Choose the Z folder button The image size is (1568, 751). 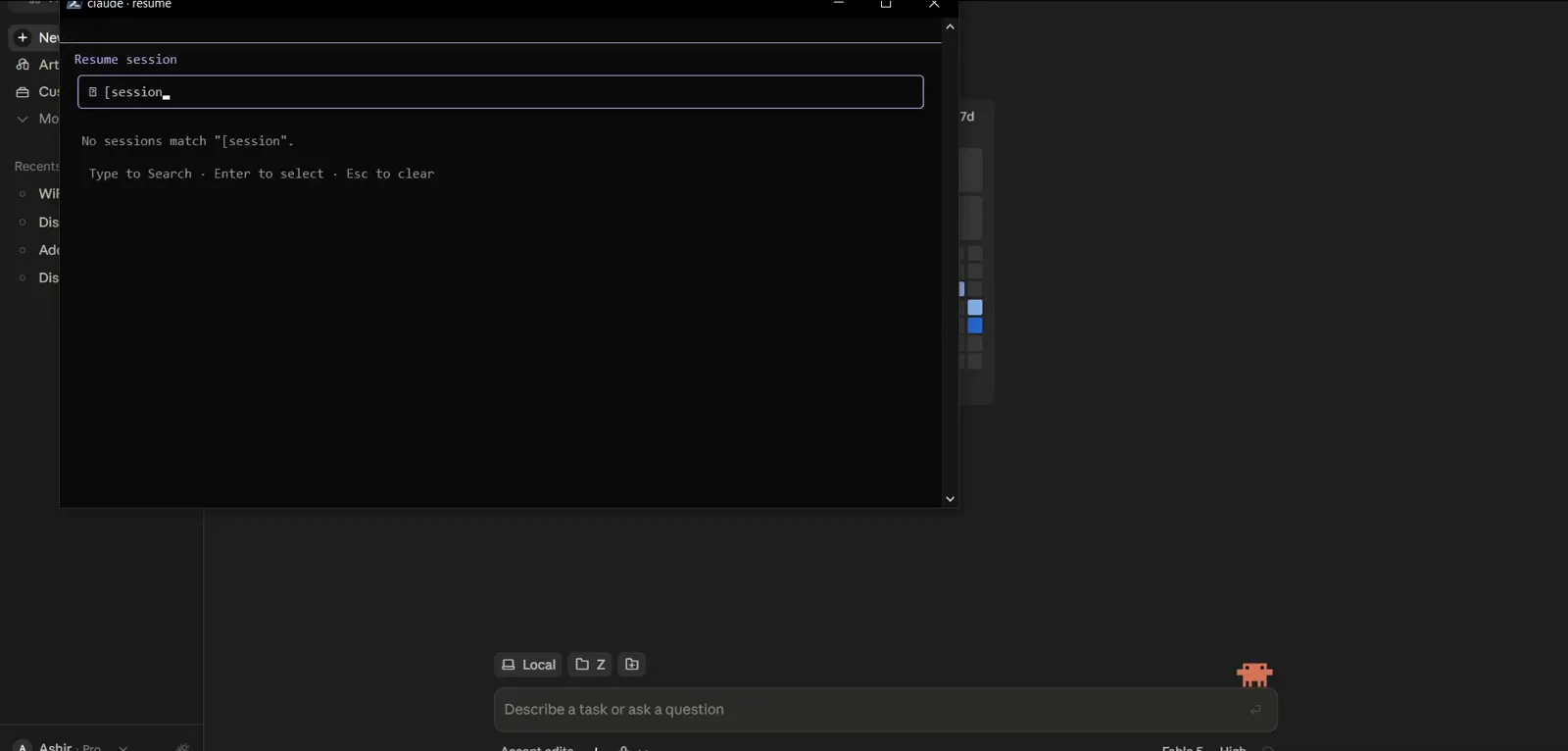590,665
